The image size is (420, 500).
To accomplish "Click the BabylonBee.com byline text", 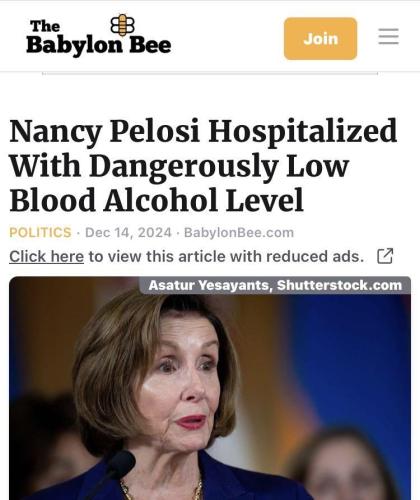I will pos(239,232).
